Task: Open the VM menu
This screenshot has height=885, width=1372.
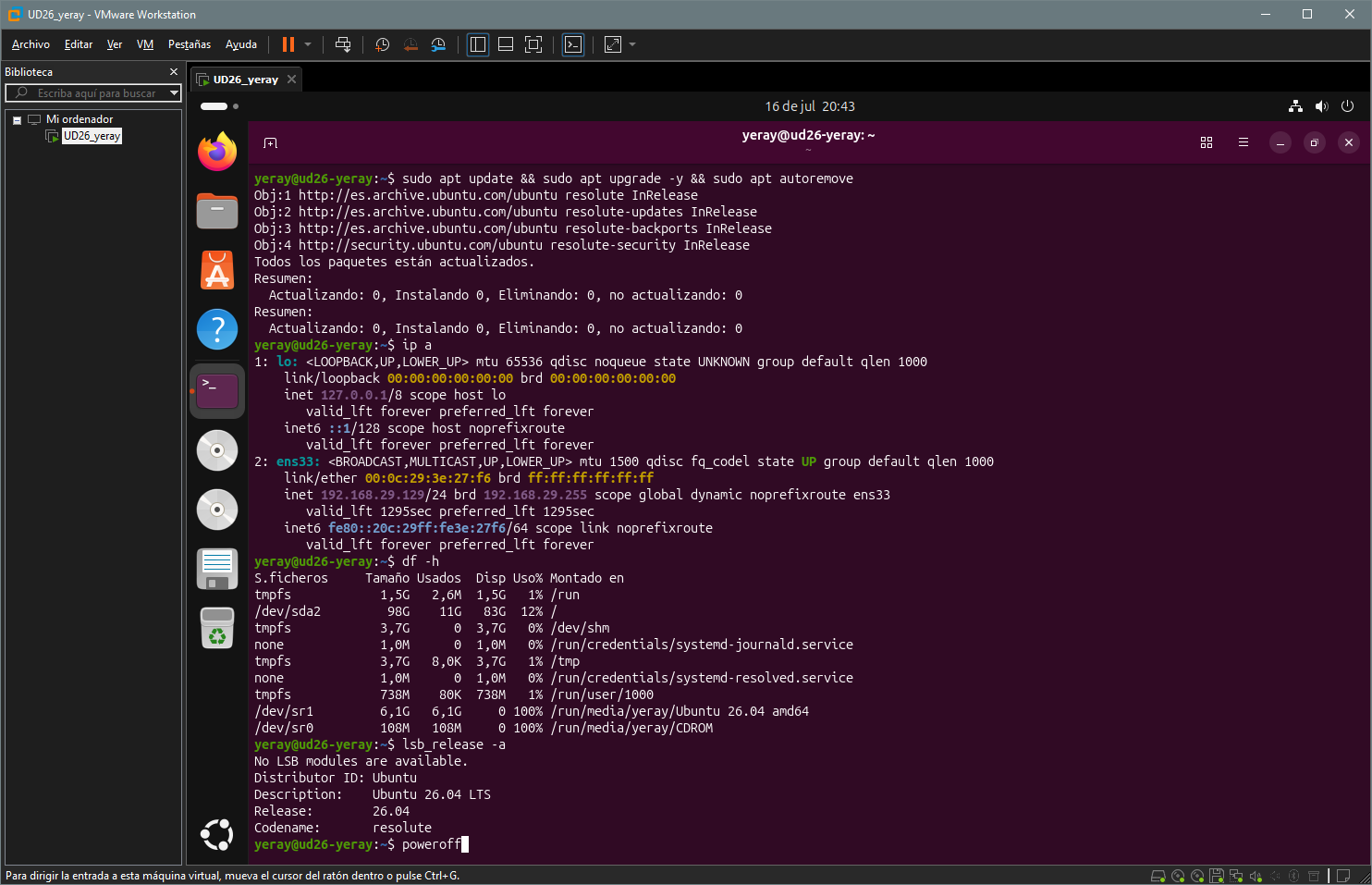Action: [x=145, y=44]
